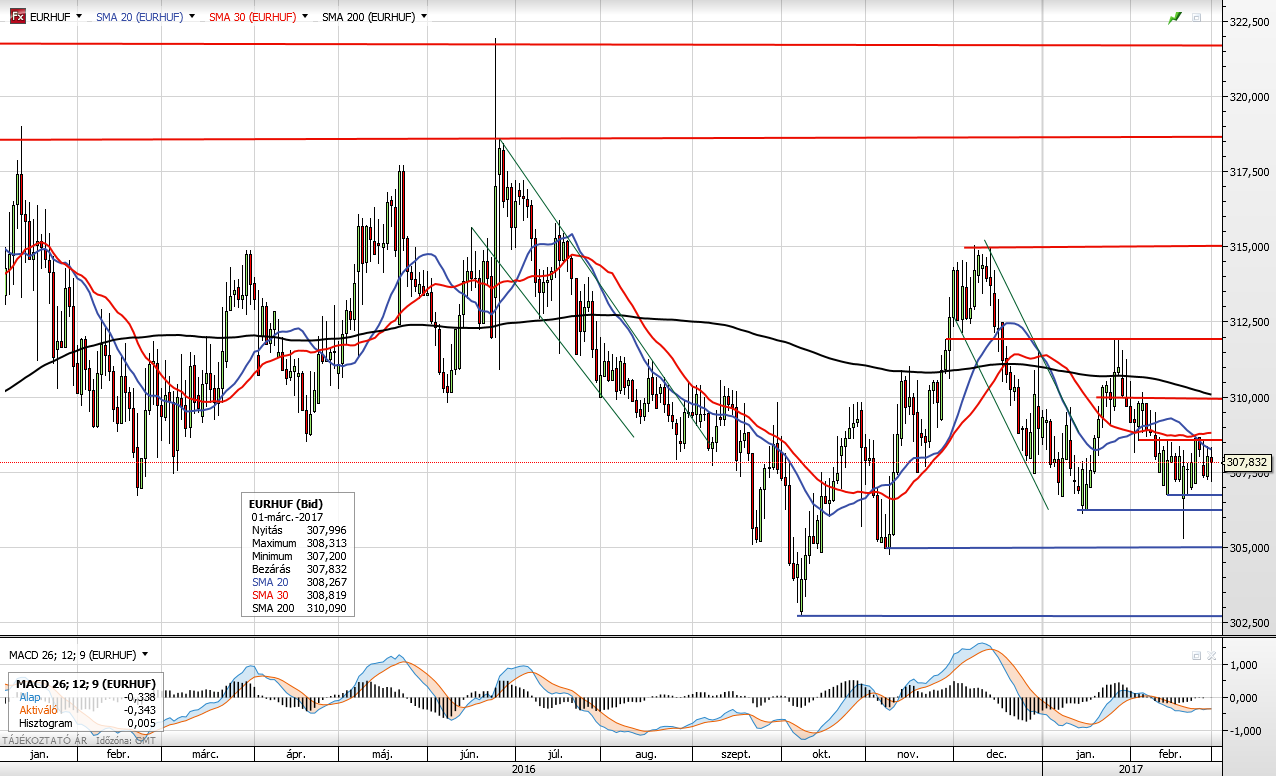Select the MACD 26; 12; 9 (EURHUF) panel label

click(x=73, y=655)
